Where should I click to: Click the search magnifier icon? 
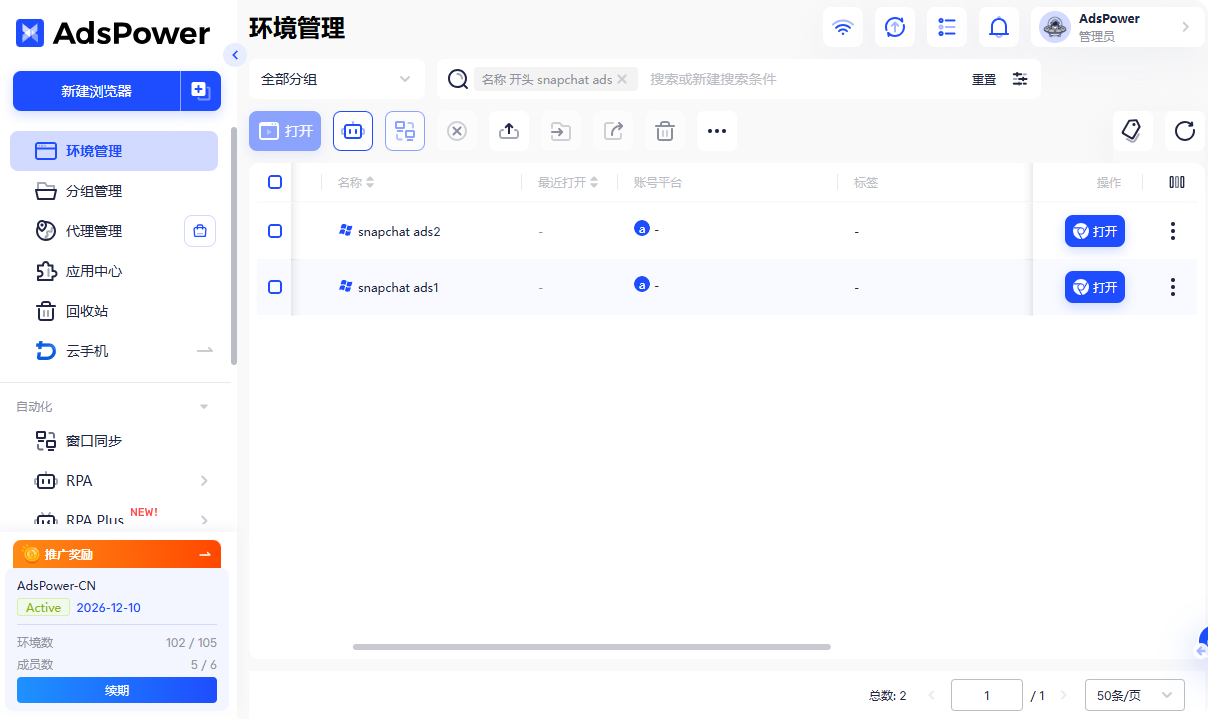pyautogui.click(x=458, y=79)
